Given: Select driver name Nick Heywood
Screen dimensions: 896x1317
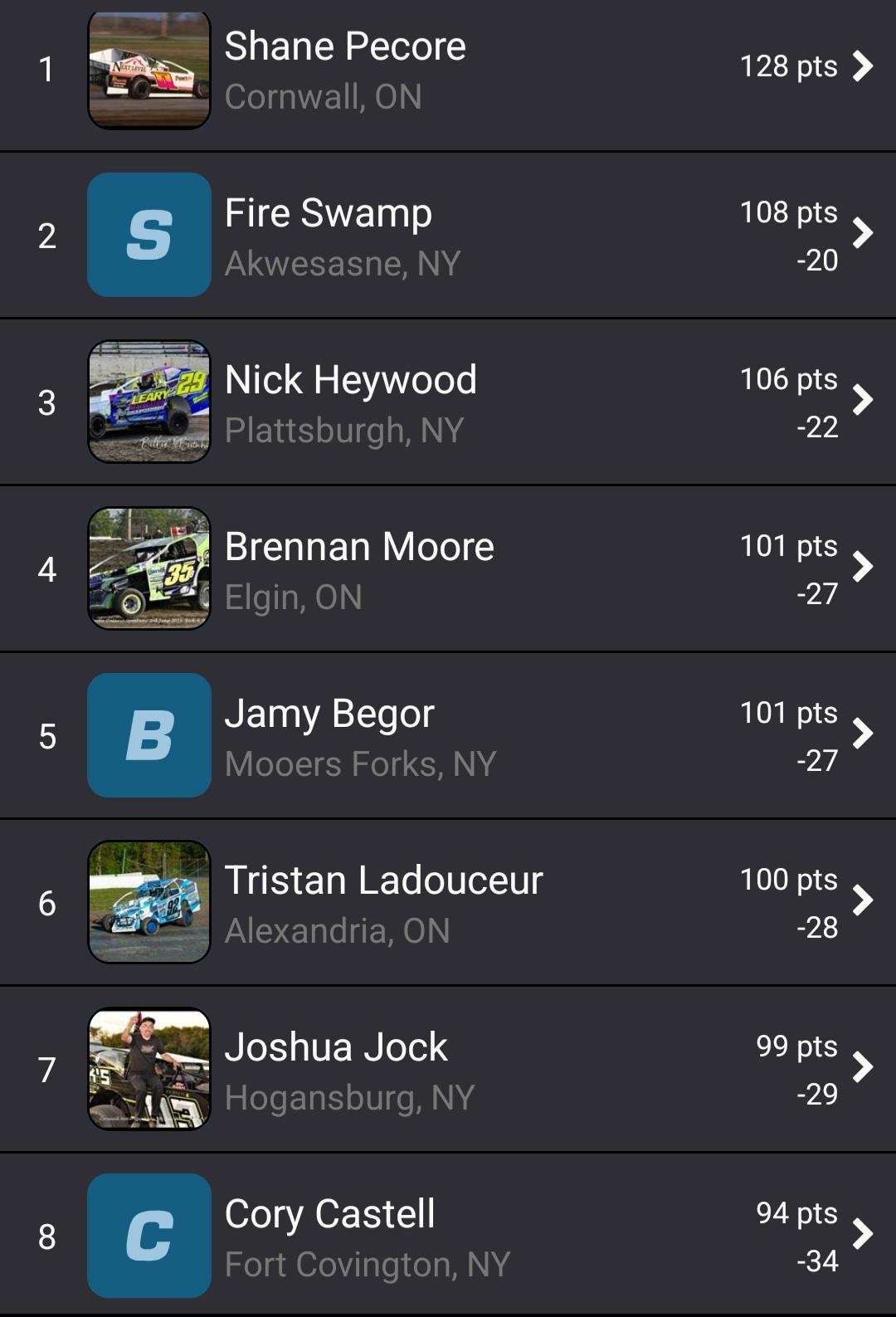Looking at the screenshot, I should pyautogui.click(x=351, y=380).
